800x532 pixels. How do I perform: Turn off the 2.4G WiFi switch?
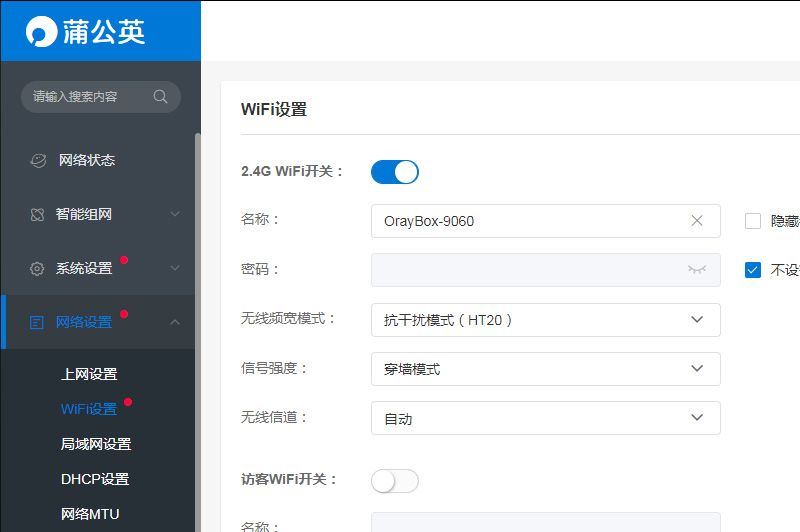pyautogui.click(x=394, y=172)
